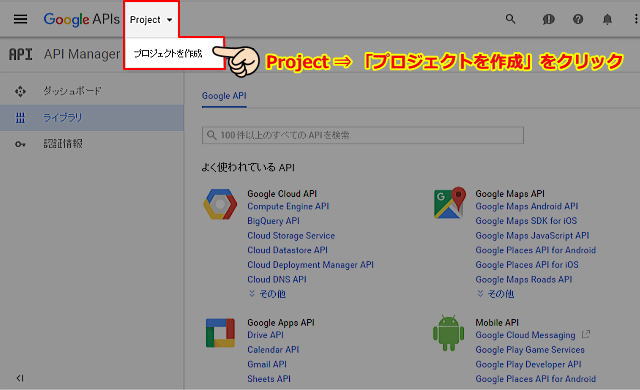Image resolution: width=640 pixels, height=390 pixels.
Task: Click the Google Cloud API heading
Action: pyautogui.click(x=282, y=194)
